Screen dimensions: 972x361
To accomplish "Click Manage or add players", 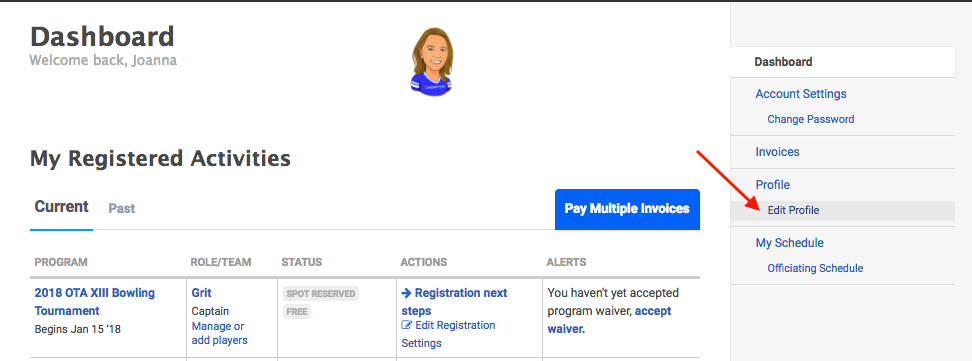I will (219, 333).
